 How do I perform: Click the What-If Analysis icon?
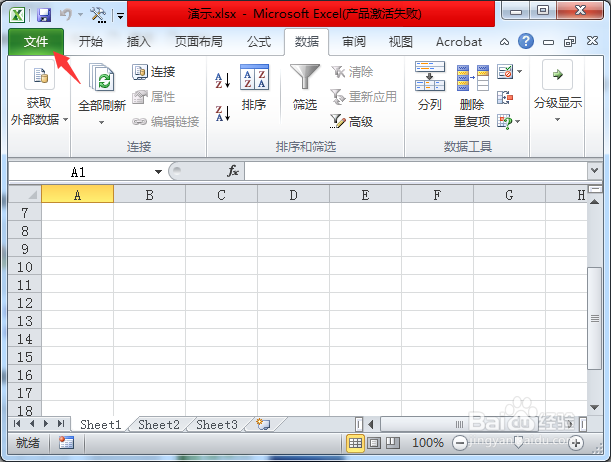[505, 122]
